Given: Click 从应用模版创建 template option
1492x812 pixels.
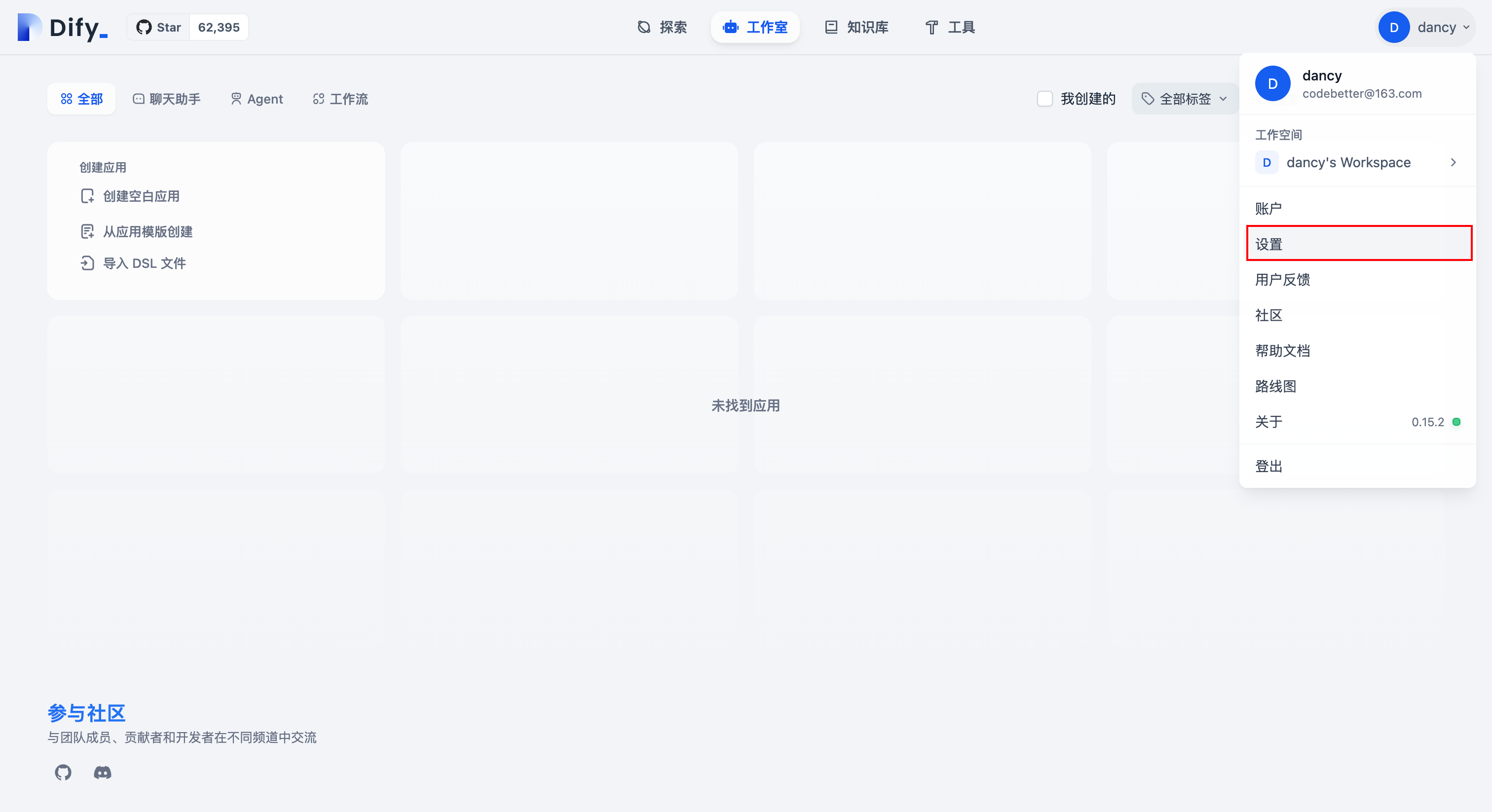Looking at the screenshot, I should 137,232.
